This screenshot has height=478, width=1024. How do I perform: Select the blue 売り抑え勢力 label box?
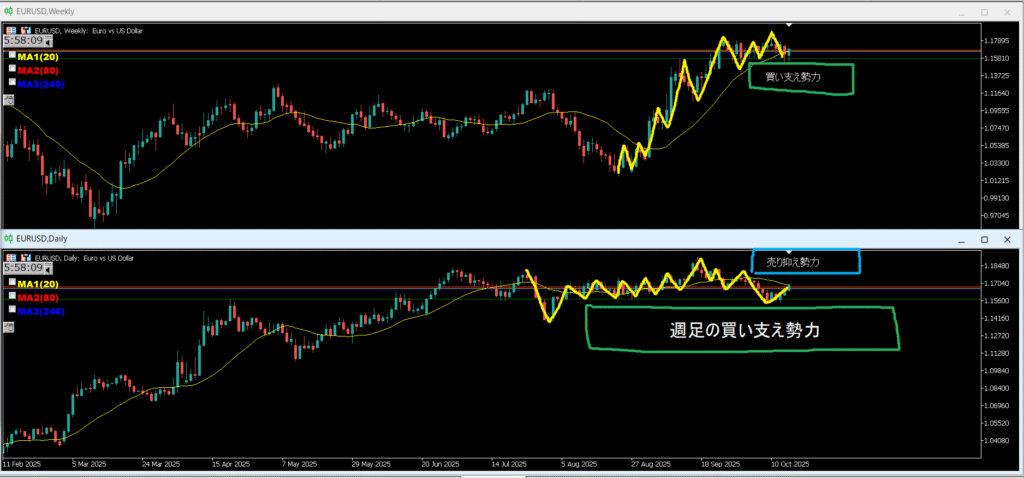pyautogui.click(x=805, y=261)
